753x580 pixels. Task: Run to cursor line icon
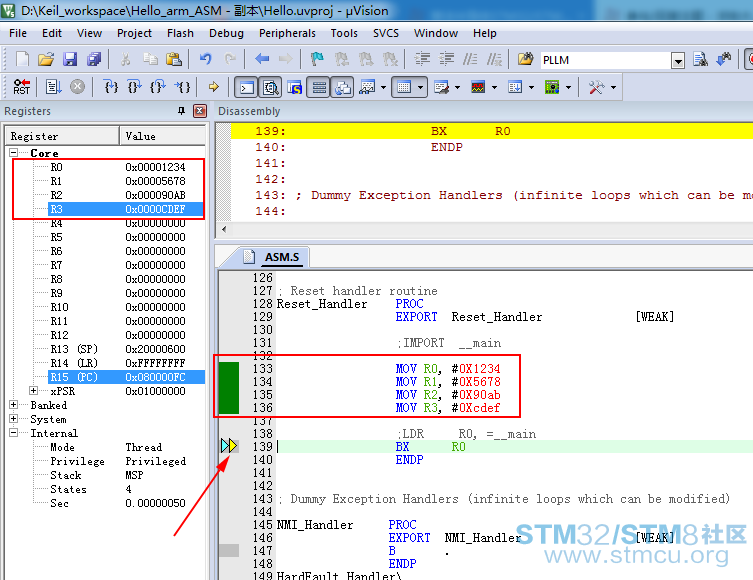pos(182,87)
